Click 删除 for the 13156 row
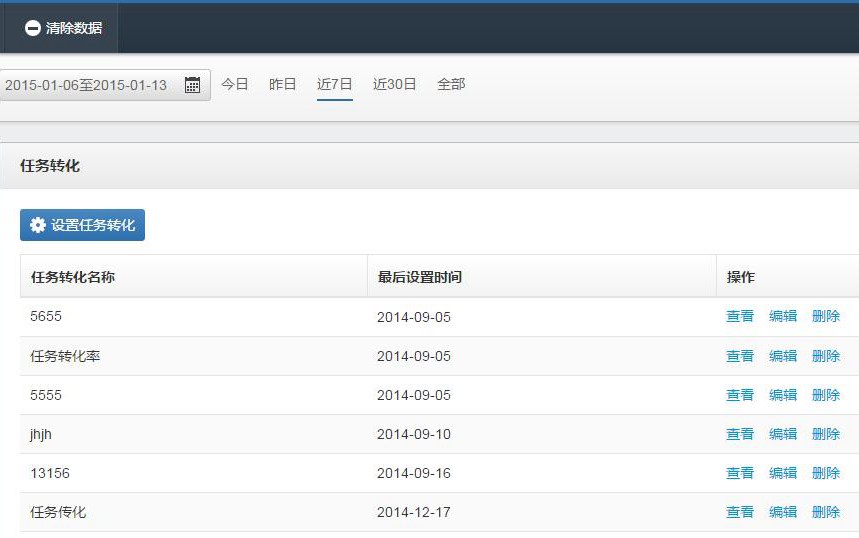Screen dimensions: 859x538 click(826, 473)
